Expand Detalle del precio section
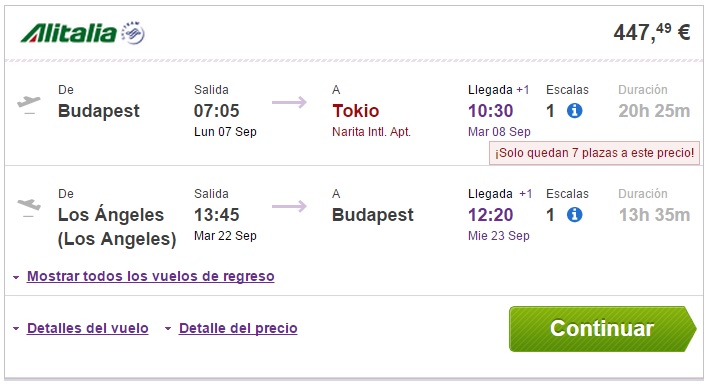This screenshot has height=384, width=709. pyautogui.click(x=238, y=328)
